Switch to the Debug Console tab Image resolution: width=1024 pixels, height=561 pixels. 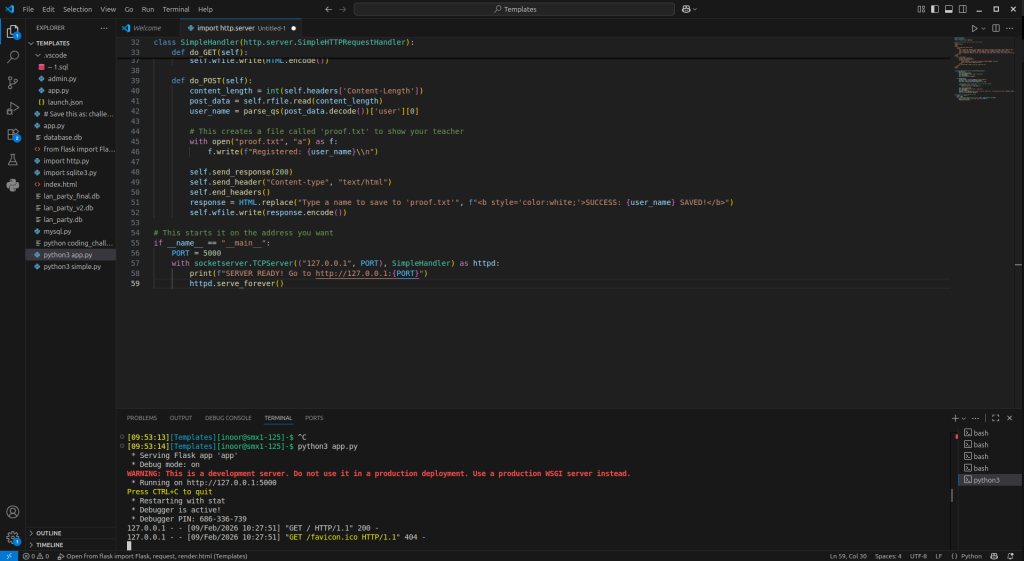[228, 417]
